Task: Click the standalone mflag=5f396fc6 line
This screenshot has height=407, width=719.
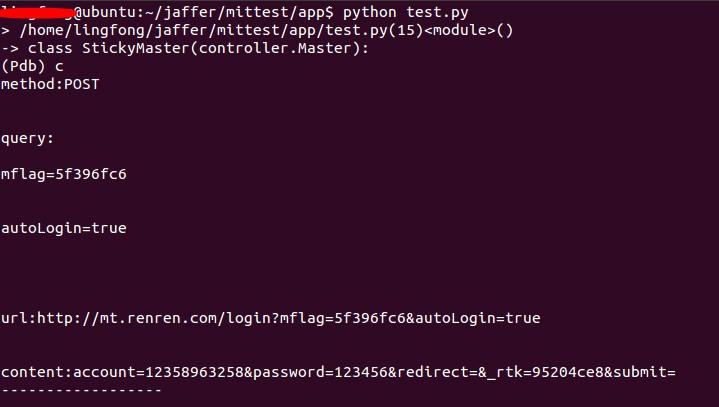Action: (x=64, y=174)
